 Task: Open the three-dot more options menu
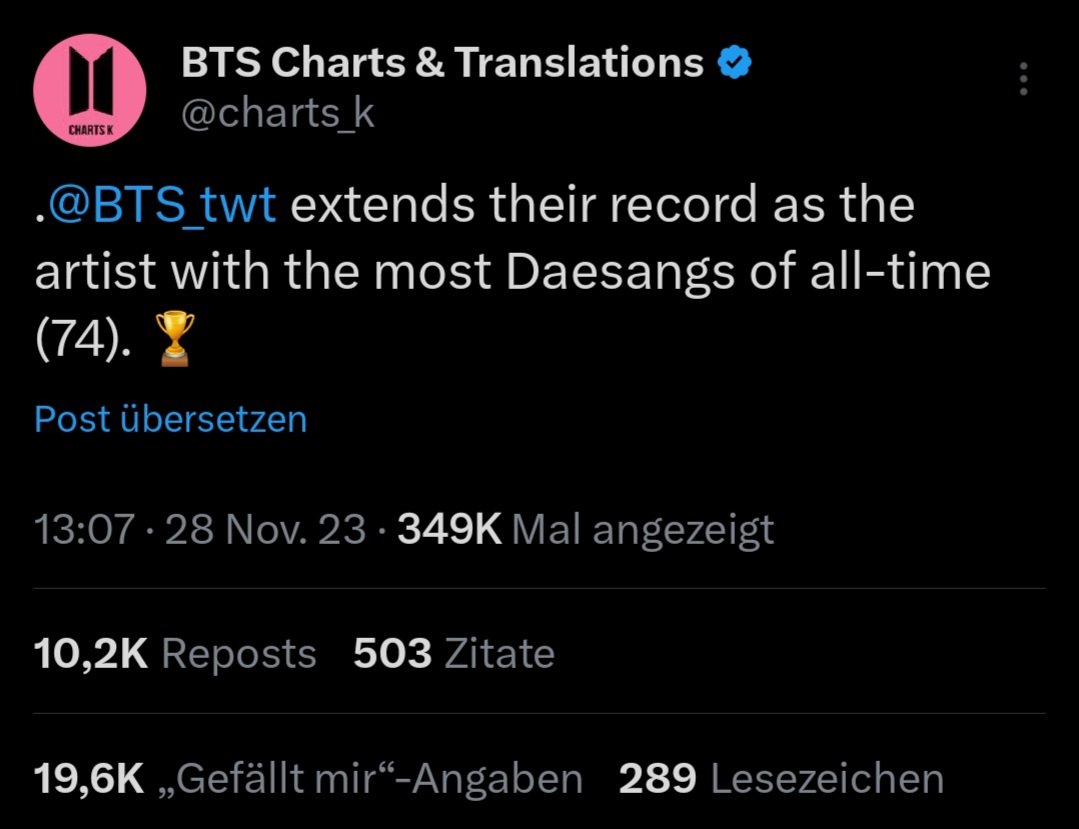[x=1023, y=78]
